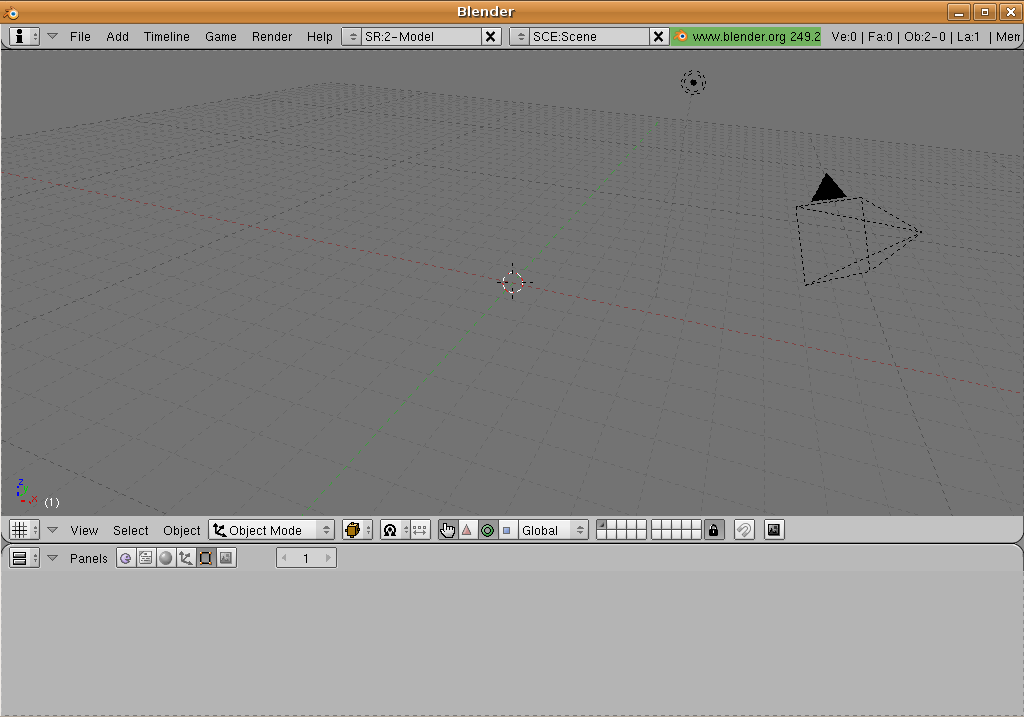This screenshot has height=718, width=1024.
Task: Open the Render menu
Action: (272, 37)
